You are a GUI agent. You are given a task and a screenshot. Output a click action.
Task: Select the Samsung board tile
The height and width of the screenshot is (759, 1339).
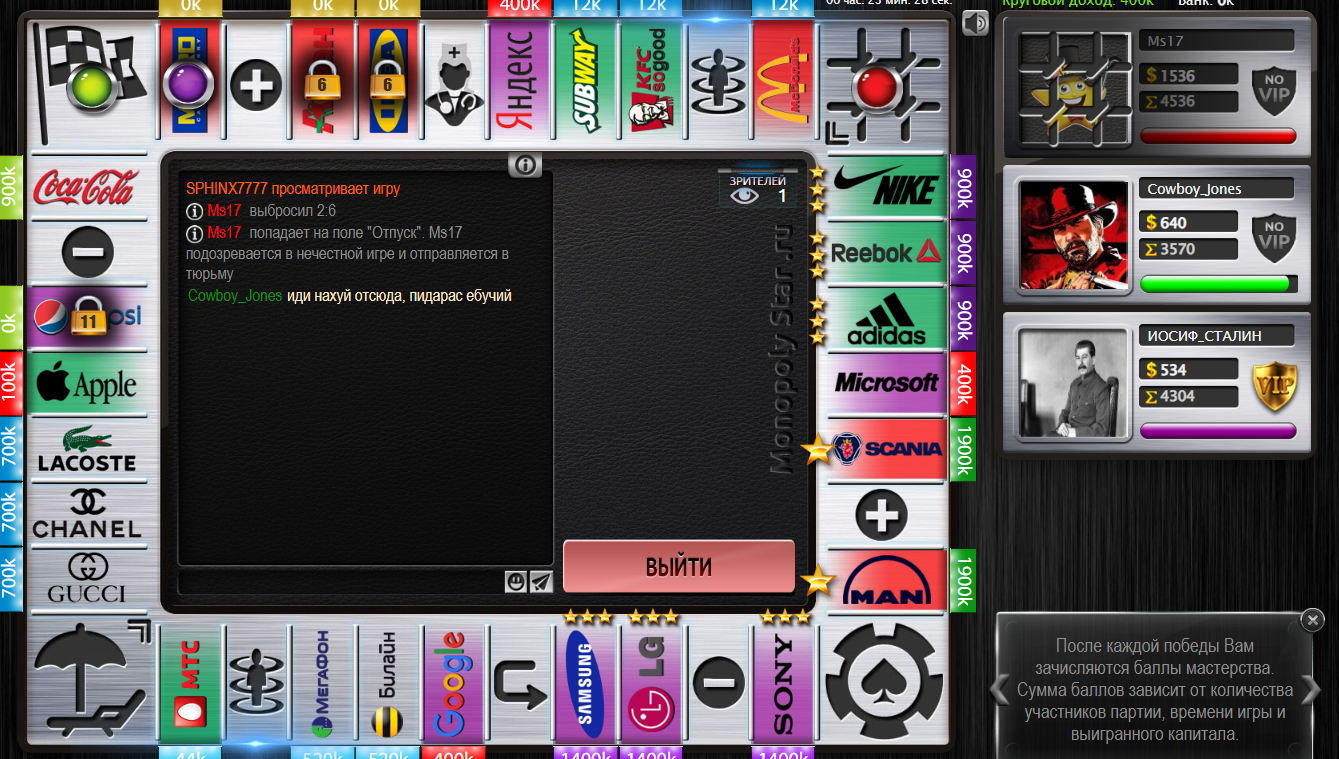pyautogui.click(x=585, y=684)
